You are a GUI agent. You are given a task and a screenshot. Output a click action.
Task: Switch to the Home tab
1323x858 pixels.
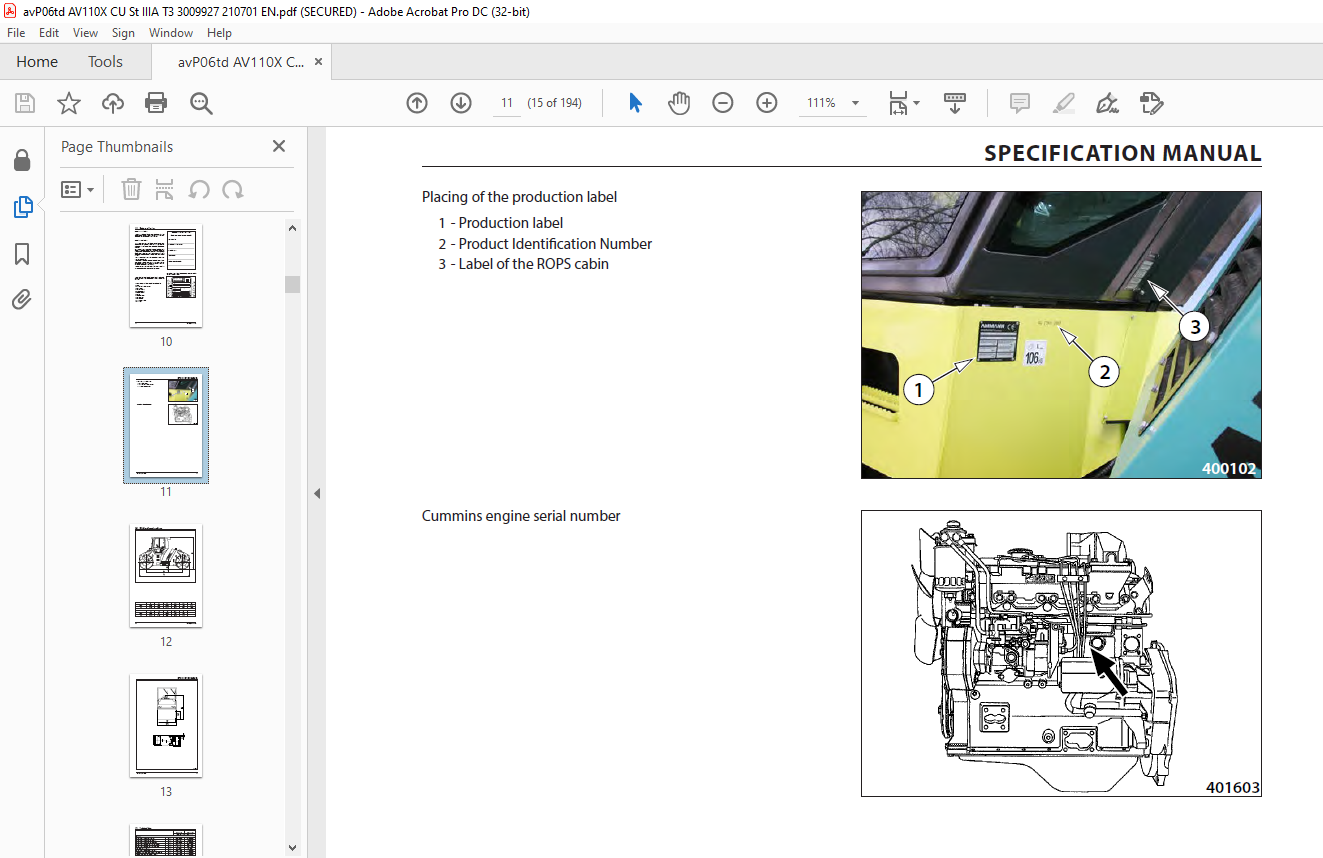click(37, 62)
